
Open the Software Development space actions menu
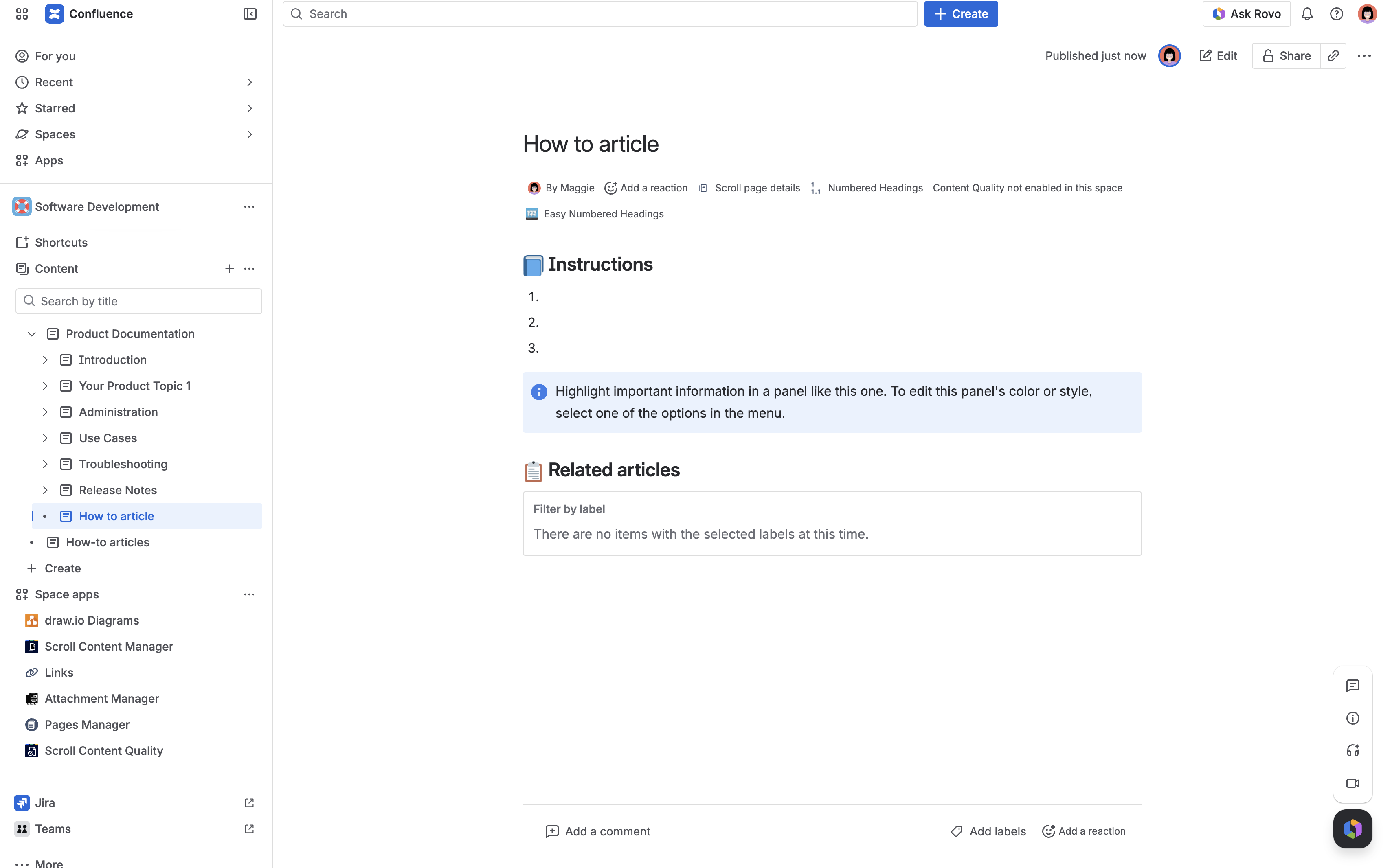coord(249,207)
